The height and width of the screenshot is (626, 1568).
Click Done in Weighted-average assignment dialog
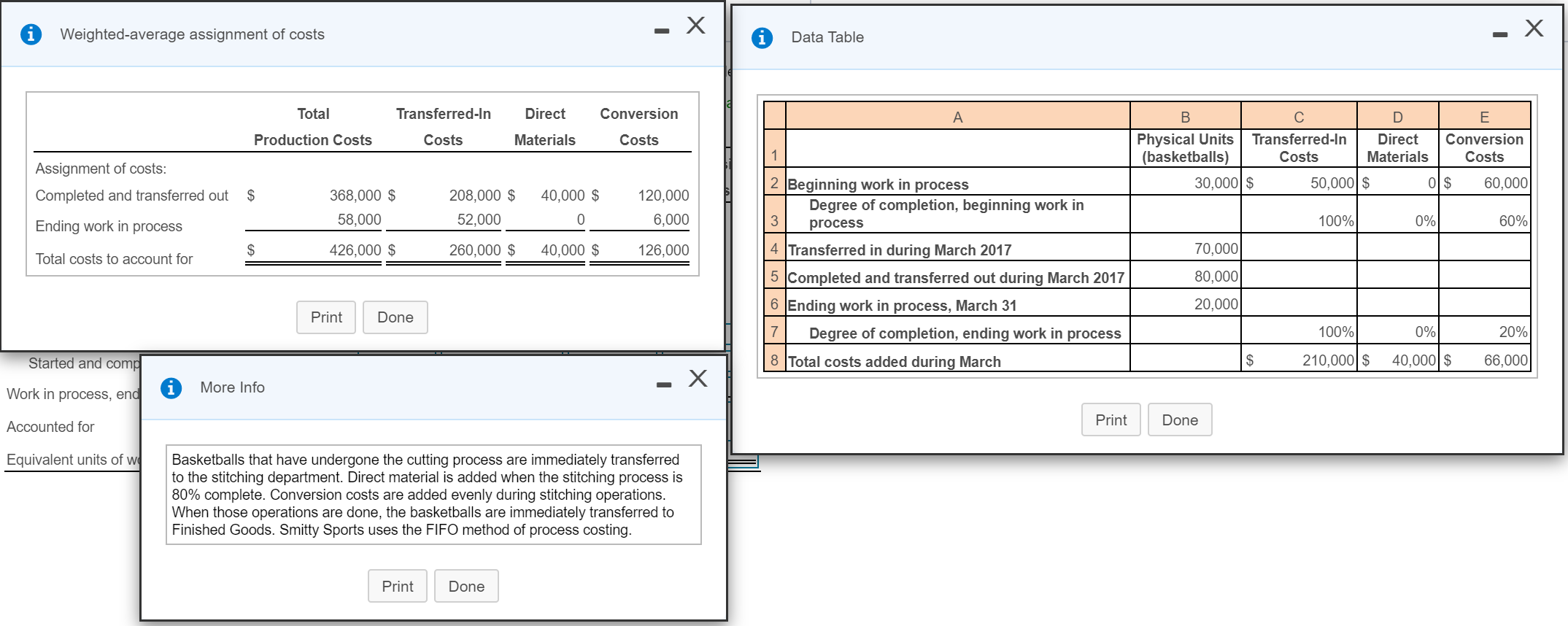[x=395, y=317]
